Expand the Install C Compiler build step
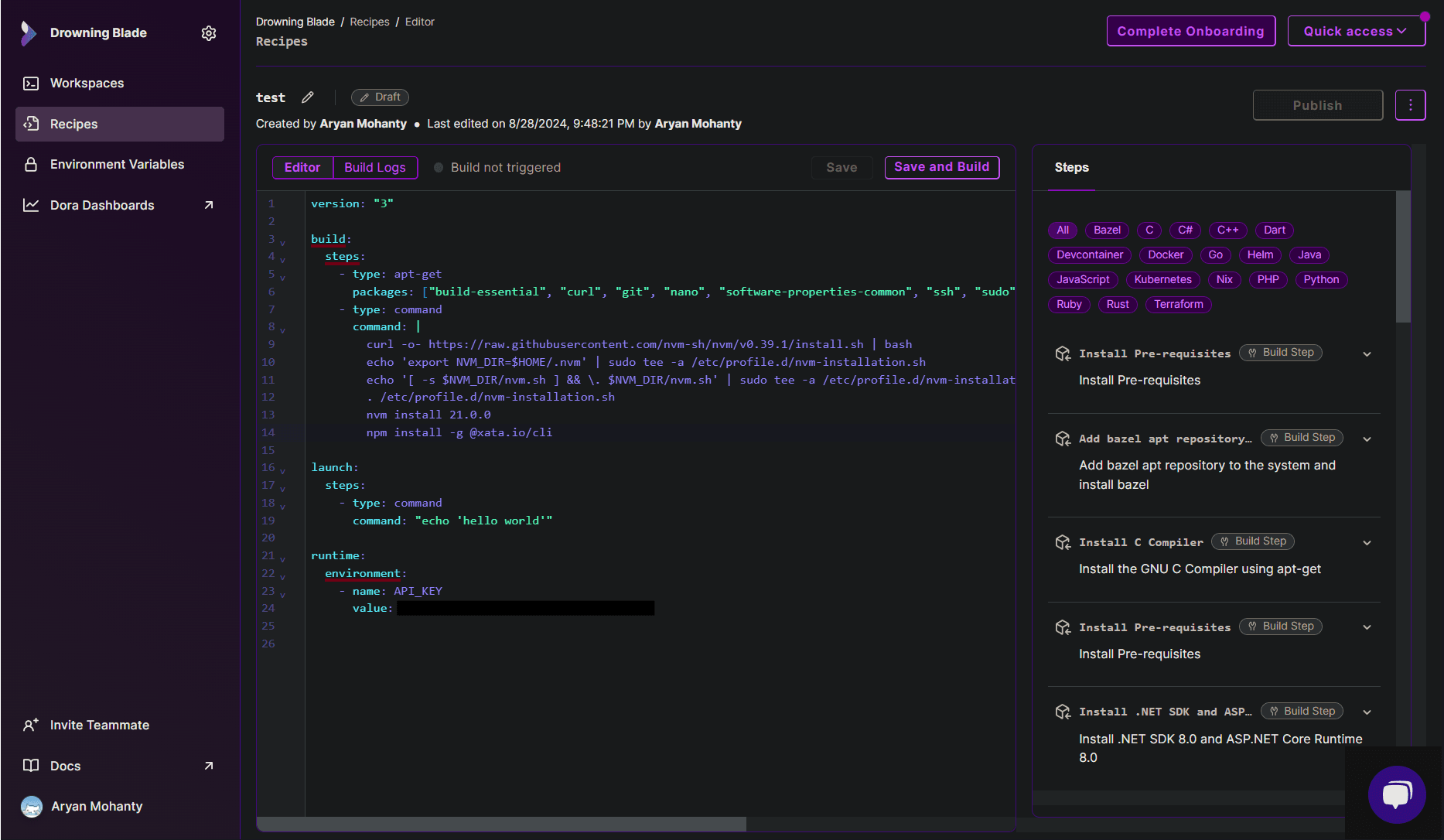This screenshot has height=840, width=1444. [x=1367, y=542]
